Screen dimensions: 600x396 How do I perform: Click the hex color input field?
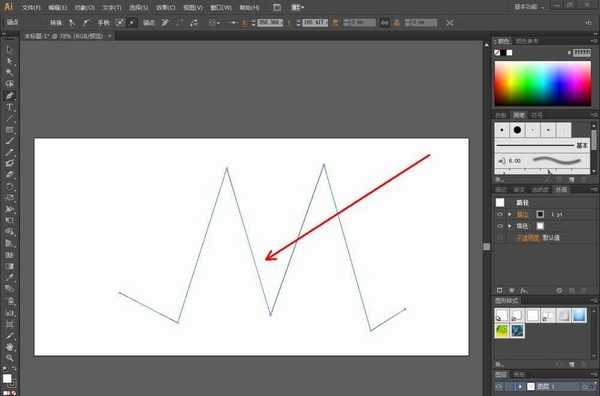point(581,52)
